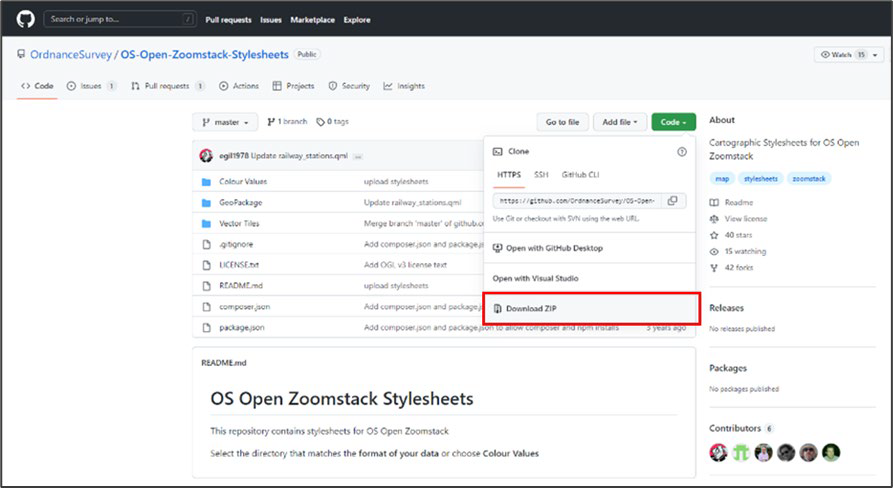Viewport: 893px width, 488px height.
Task: Click Issues in top navigation
Action: pos(271,20)
